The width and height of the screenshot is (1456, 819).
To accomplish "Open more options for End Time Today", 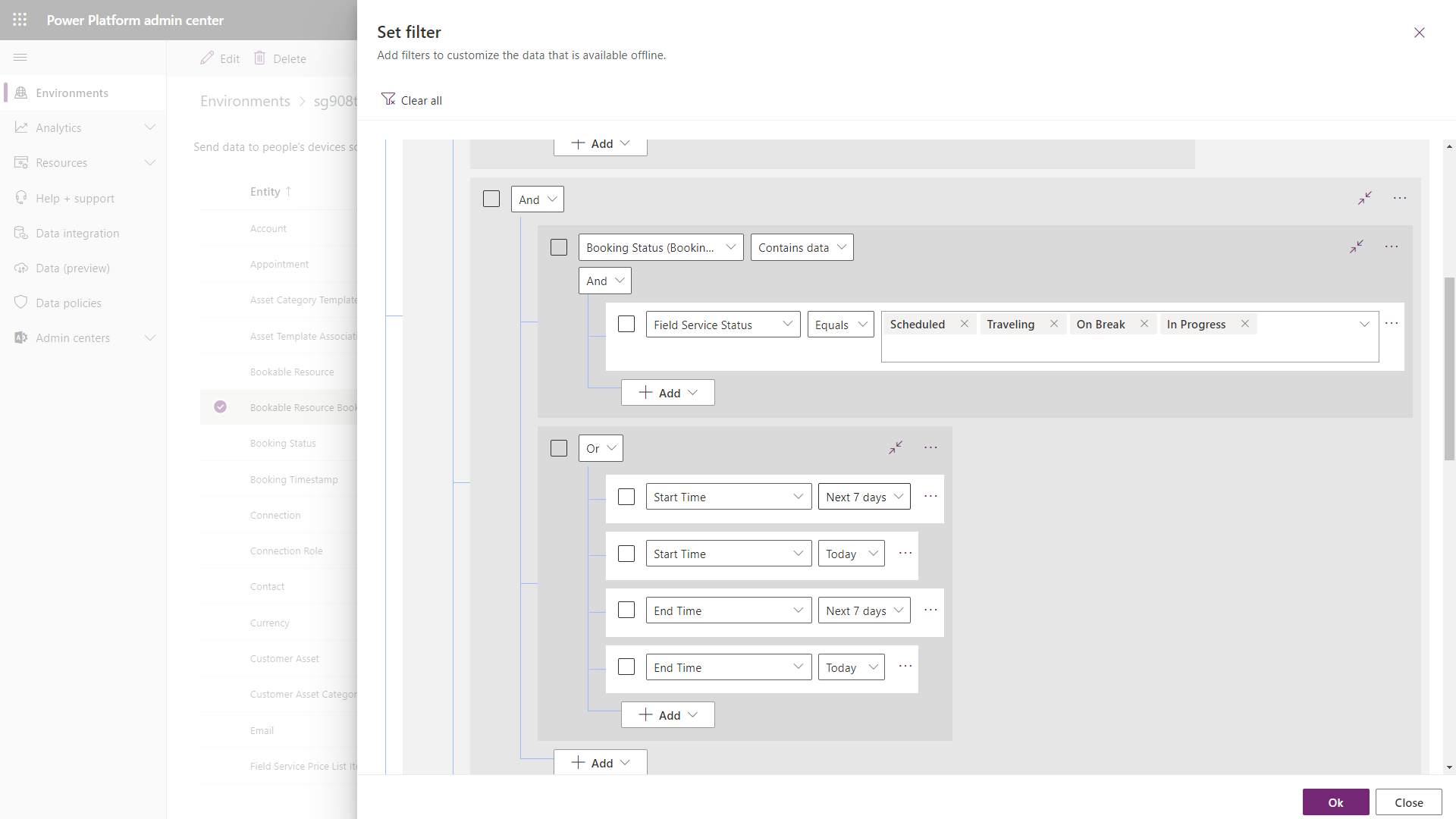I will pyautogui.click(x=905, y=667).
